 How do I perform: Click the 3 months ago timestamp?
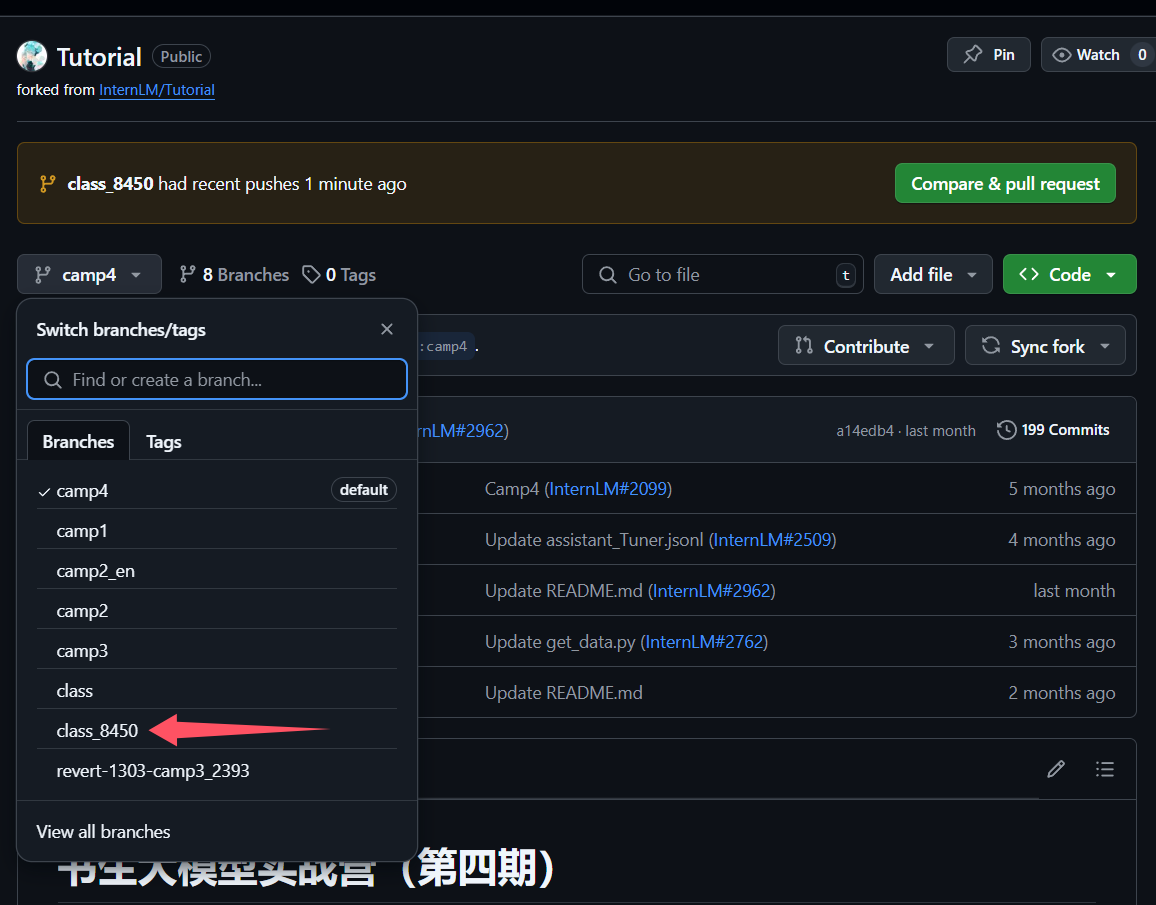click(x=1062, y=642)
